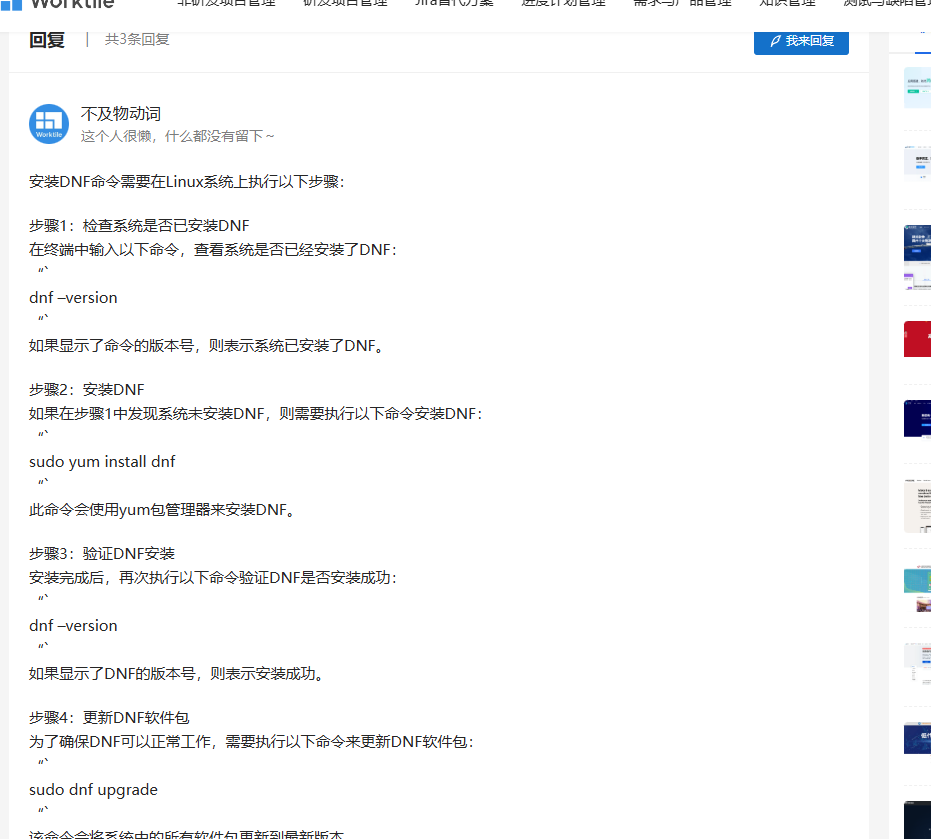Viewport: 931px width, 839px height.
Task: Click the 回复 section heading
Action: tap(47, 40)
